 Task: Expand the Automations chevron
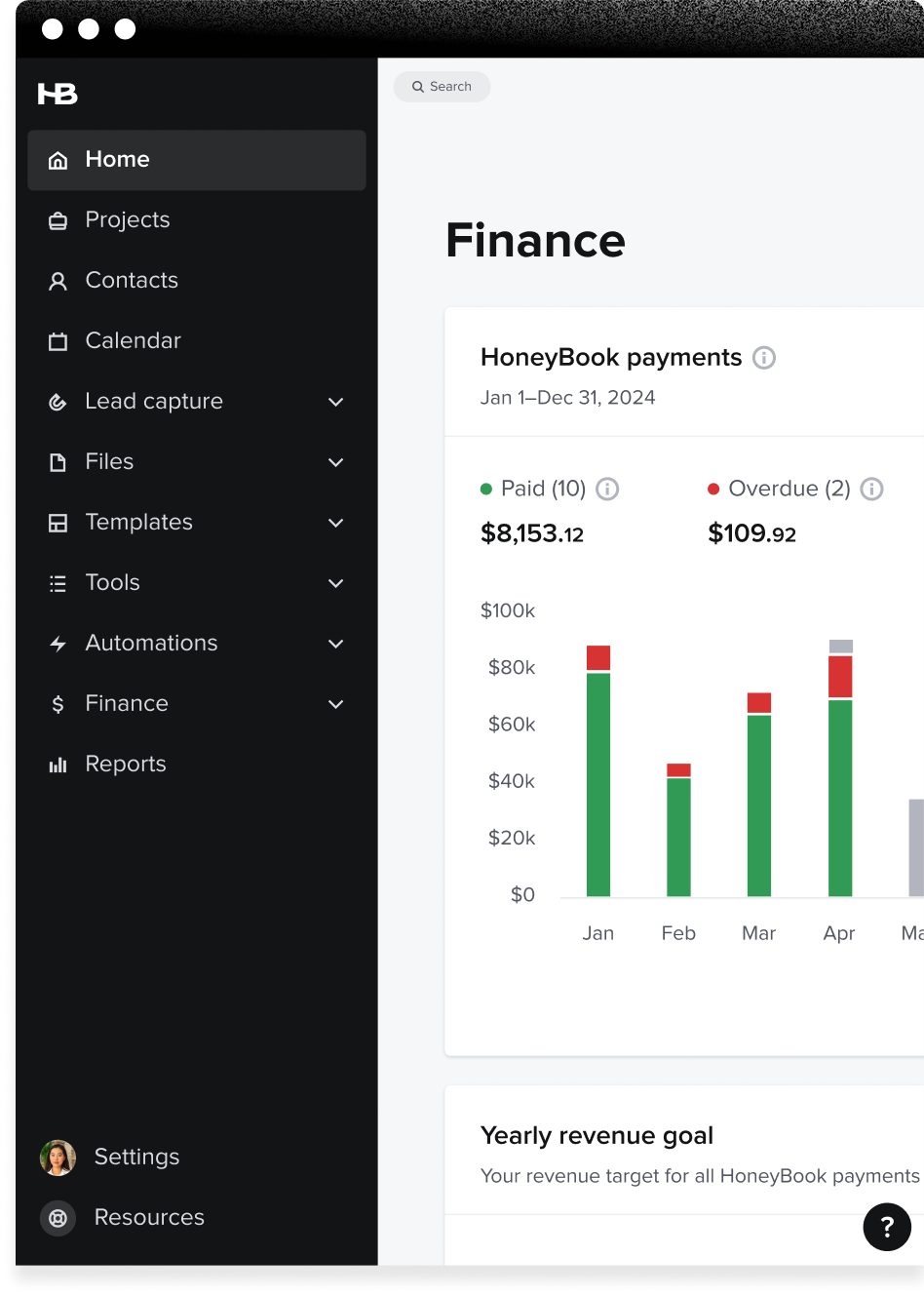click(336, 644)
